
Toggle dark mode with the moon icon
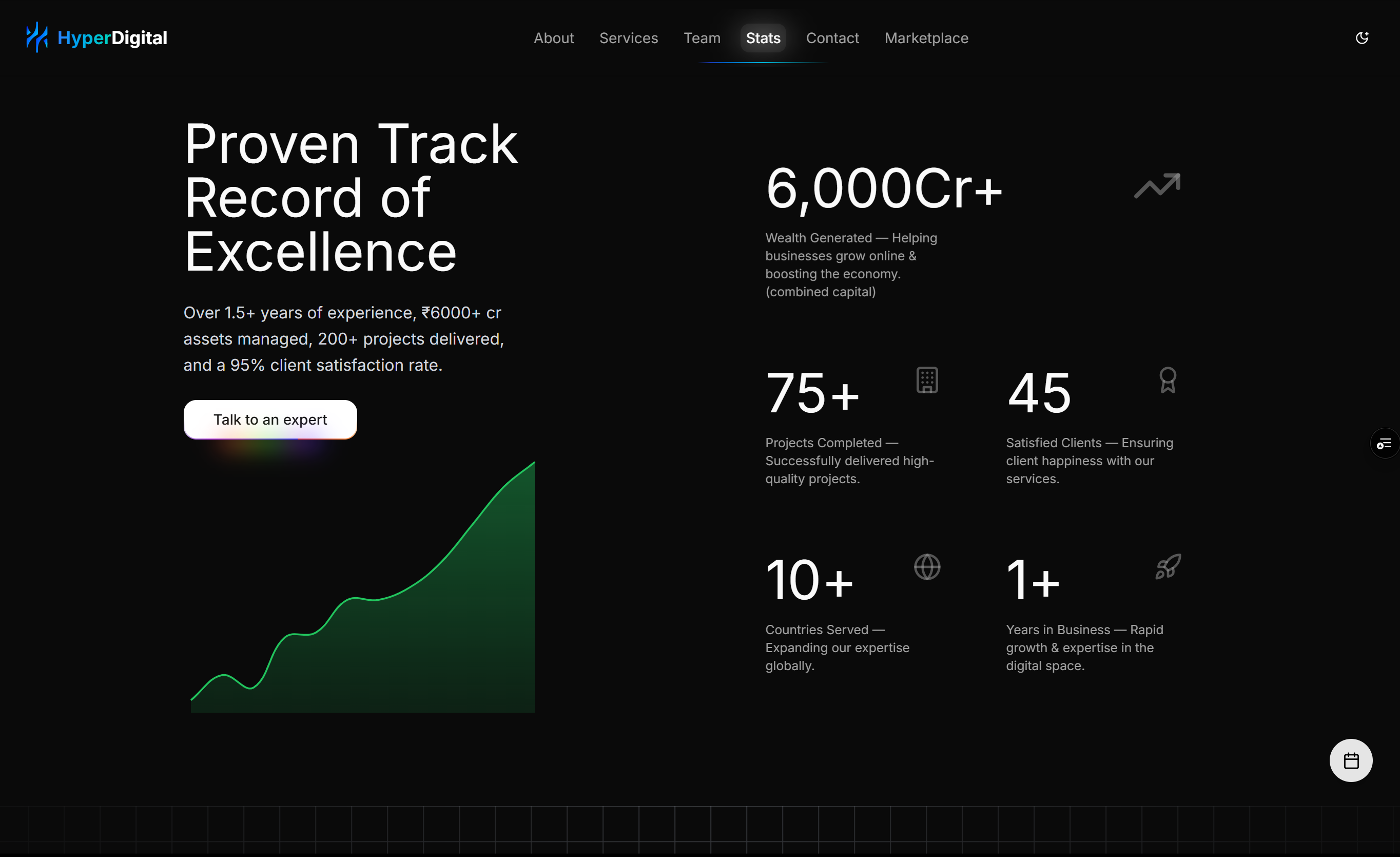point(1362,38)
